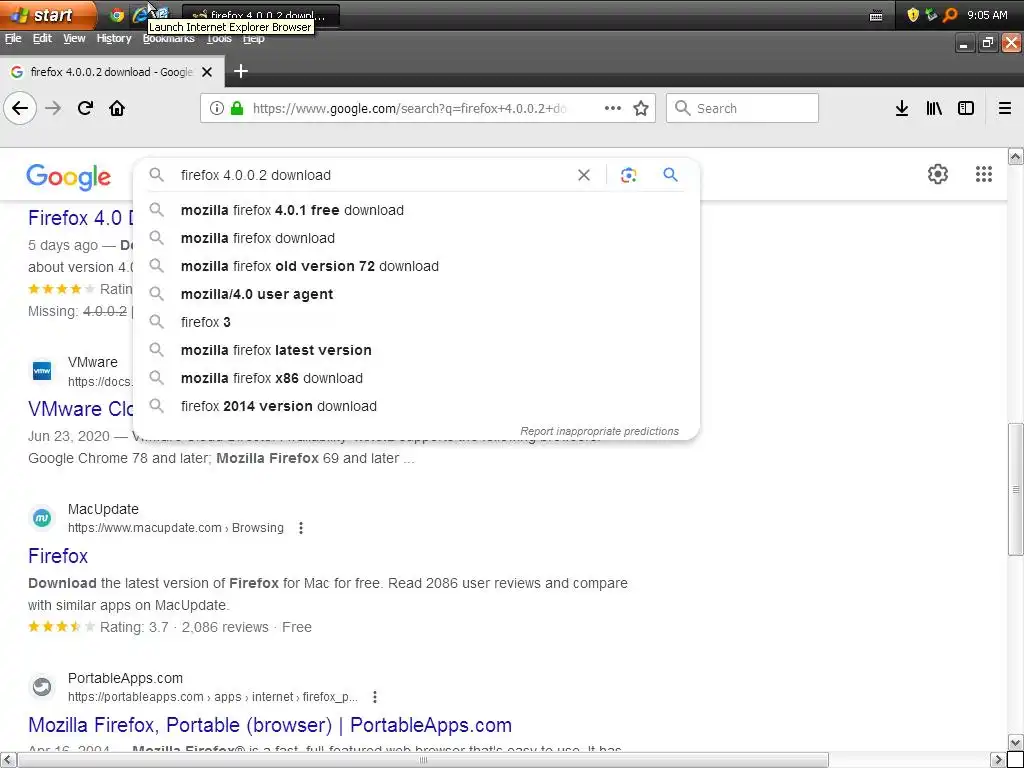Click the taskbar clock 9:05 AM
Screen dimensions: 1024x768
987,15
